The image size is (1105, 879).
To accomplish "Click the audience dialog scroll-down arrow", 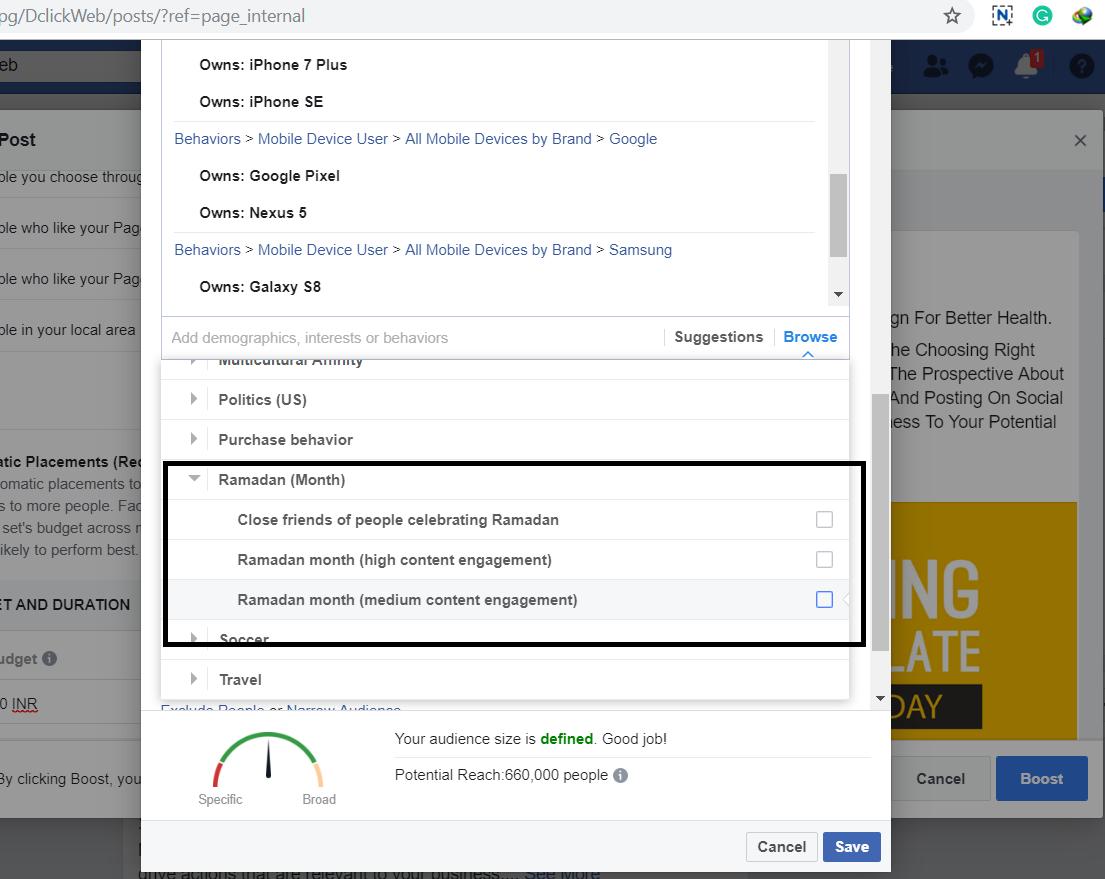I will (880, 699).
